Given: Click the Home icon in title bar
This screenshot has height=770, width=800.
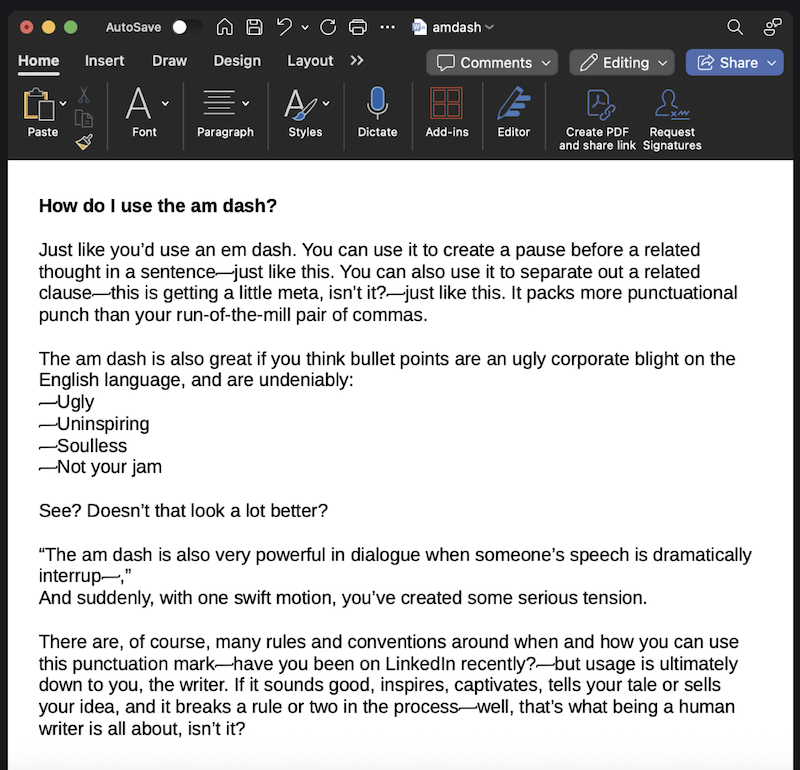Looking at the screenshot, I should [224, 27].
